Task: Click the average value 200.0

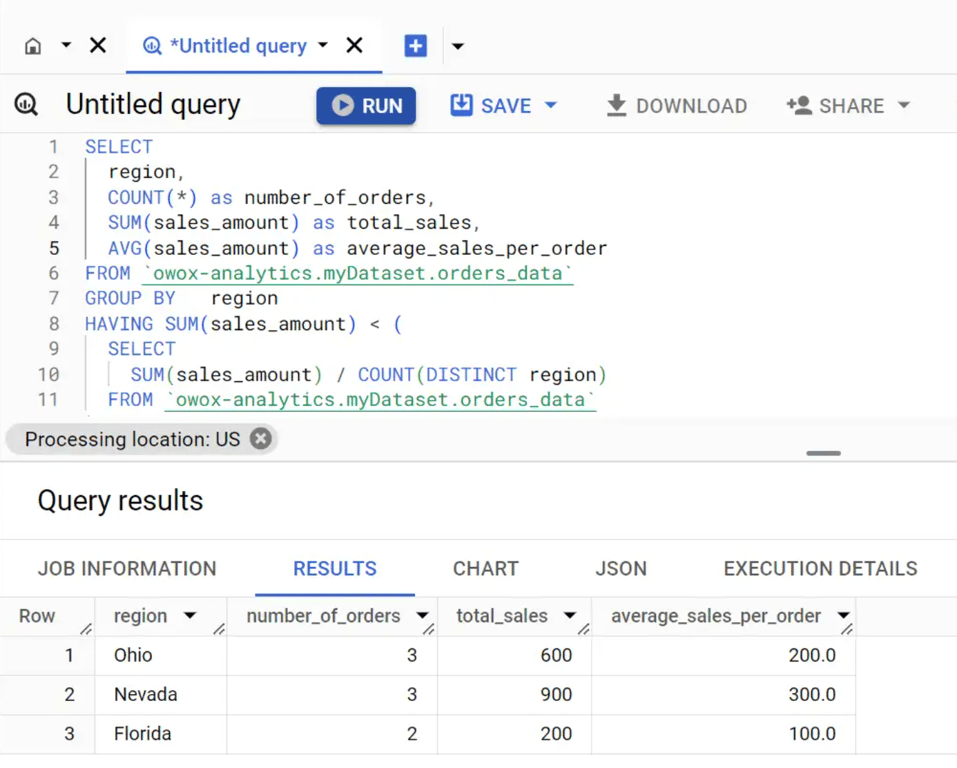Action: [x=812, y=655]
